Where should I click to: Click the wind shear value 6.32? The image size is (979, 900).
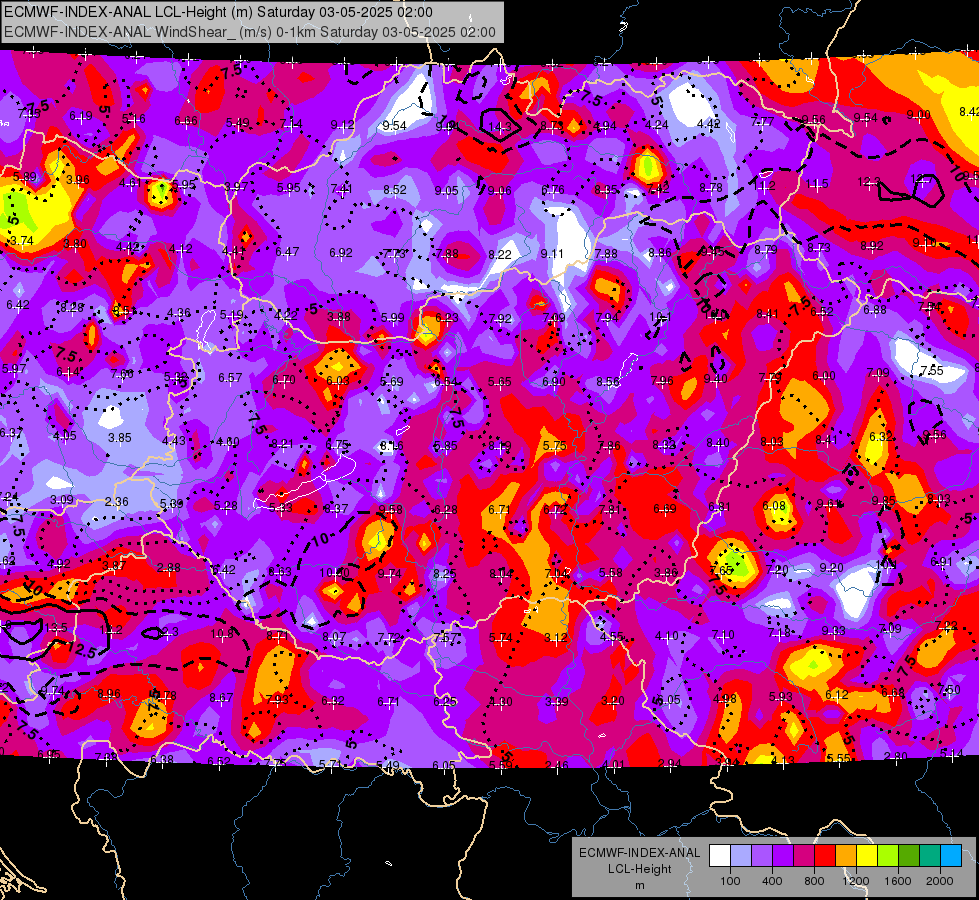click(x=880, y=436)
